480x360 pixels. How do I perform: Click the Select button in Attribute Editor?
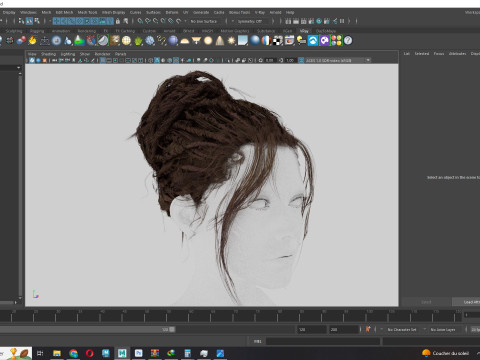coord(426,302)
